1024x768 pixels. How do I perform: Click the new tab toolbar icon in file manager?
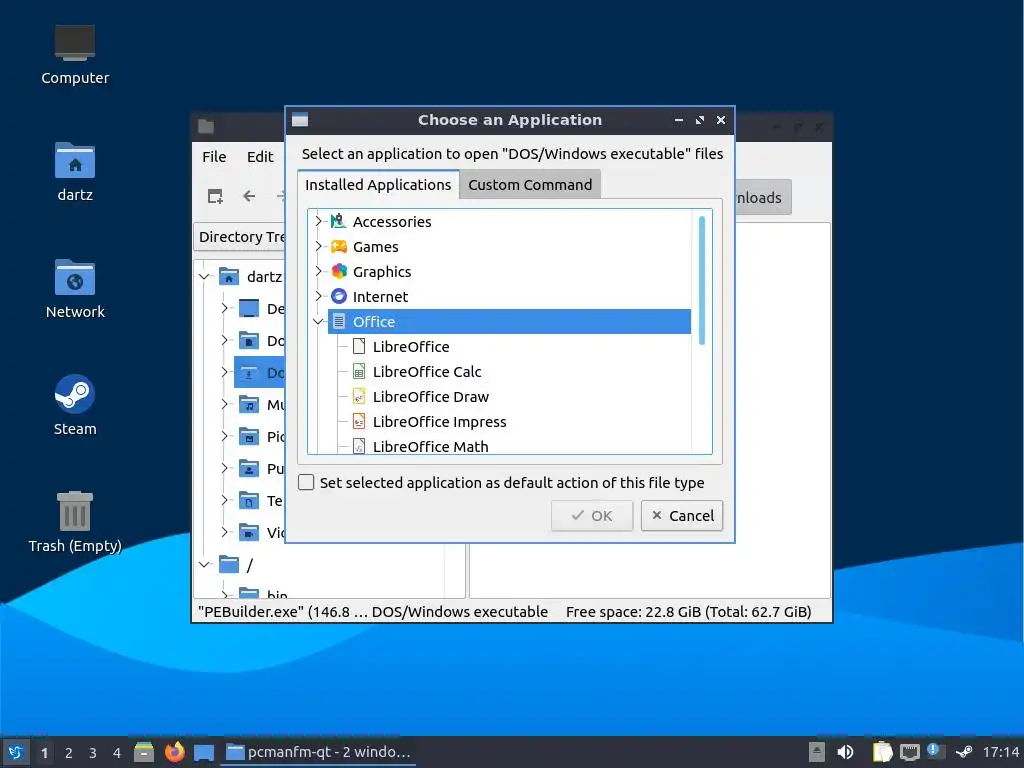215,196
